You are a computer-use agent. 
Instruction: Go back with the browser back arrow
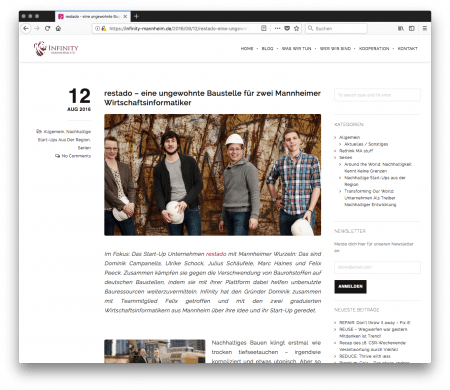[x=26, y=28]
